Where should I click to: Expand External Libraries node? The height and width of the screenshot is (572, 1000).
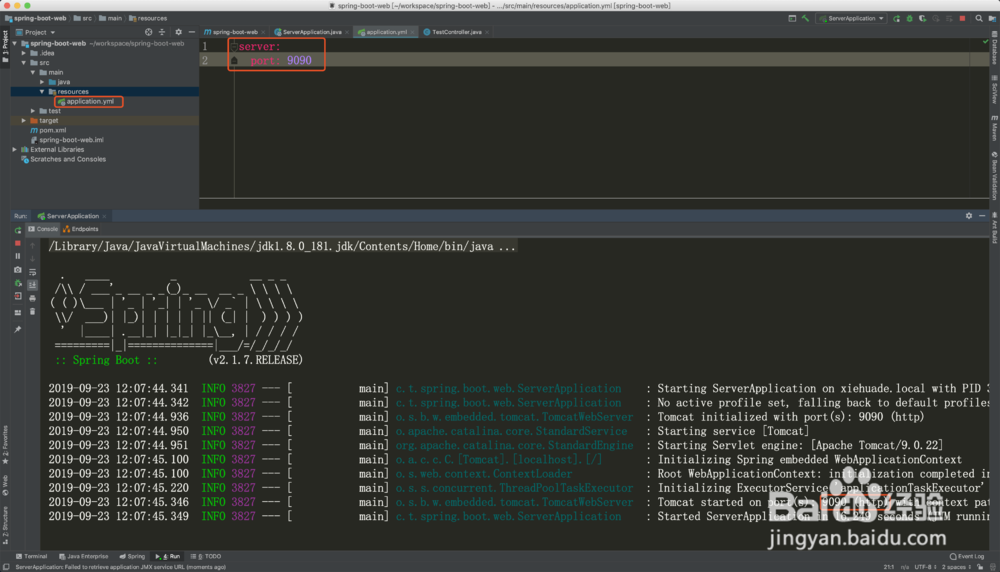15,149
